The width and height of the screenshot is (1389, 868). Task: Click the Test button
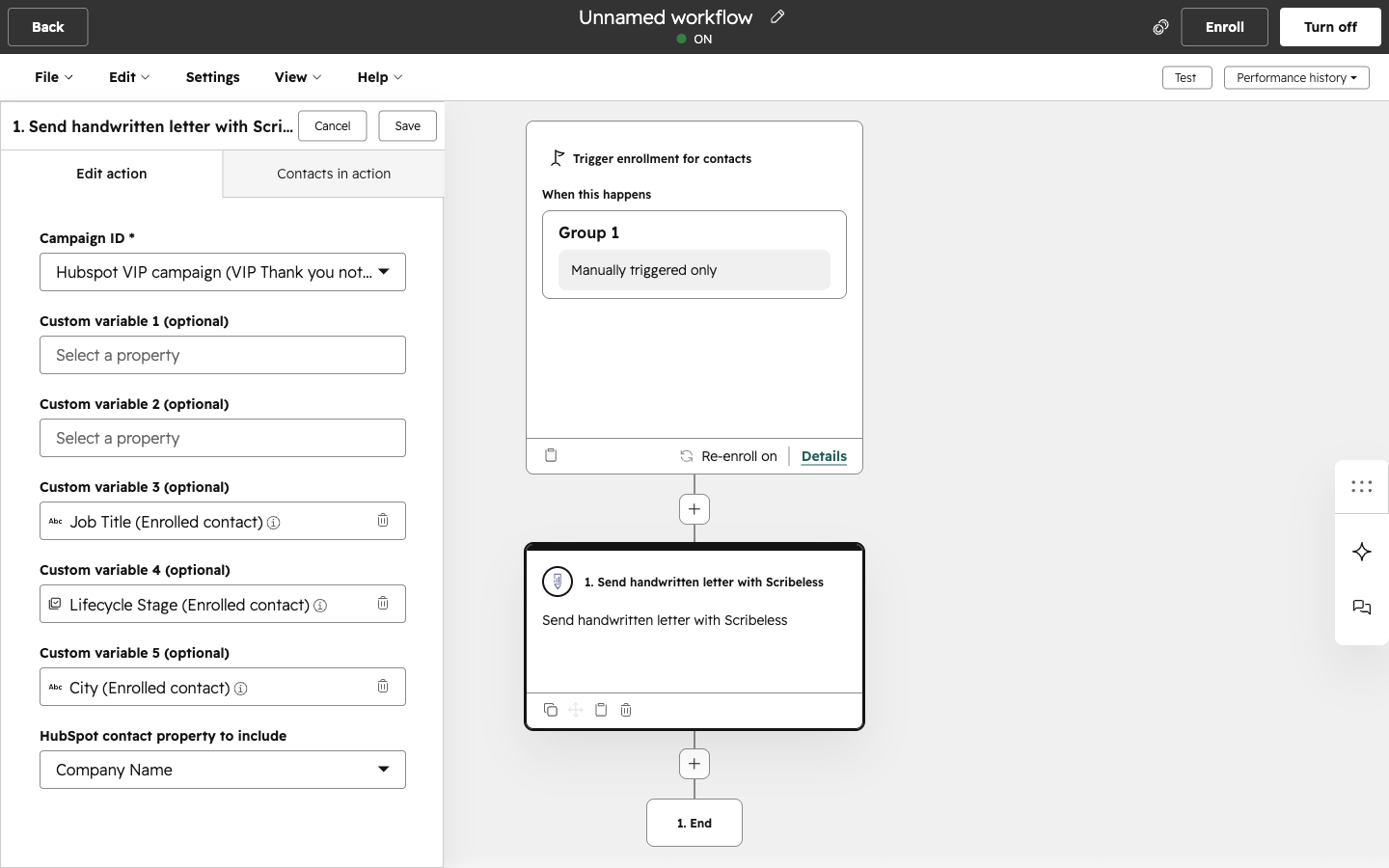pyautogui.click(x=1186, y=77)
